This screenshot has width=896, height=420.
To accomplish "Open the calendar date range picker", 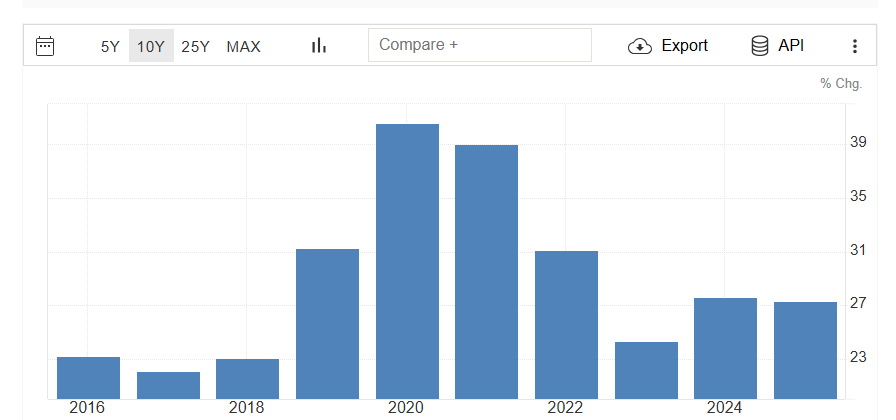I will (x=45, y=46).
